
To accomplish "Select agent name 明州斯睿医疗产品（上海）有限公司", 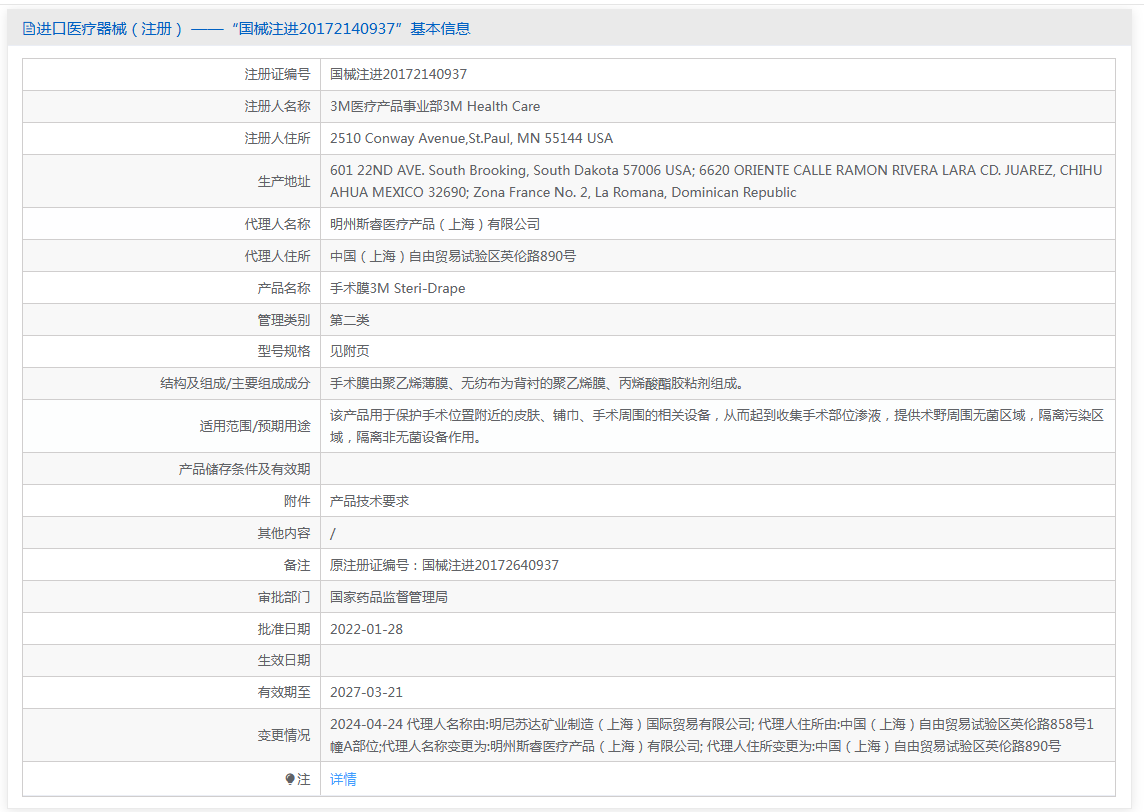I will click(x=435, y=224).
